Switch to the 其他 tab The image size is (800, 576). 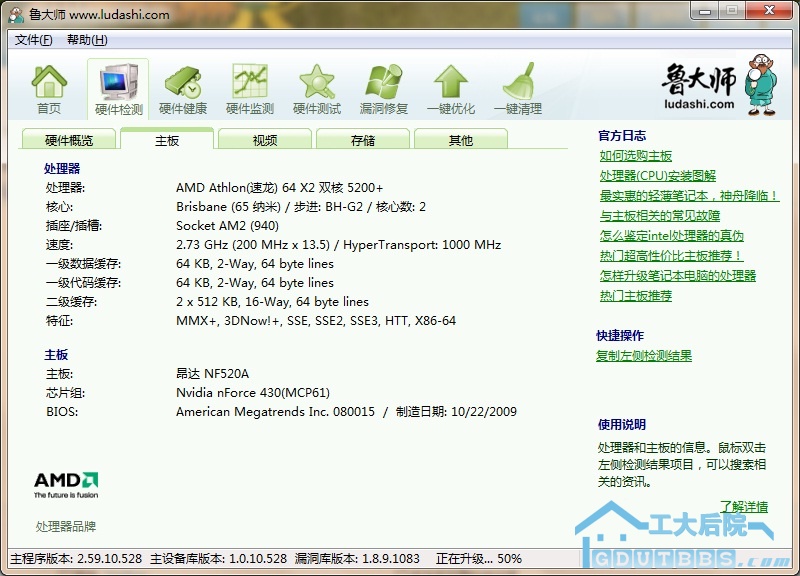[461, 141]
